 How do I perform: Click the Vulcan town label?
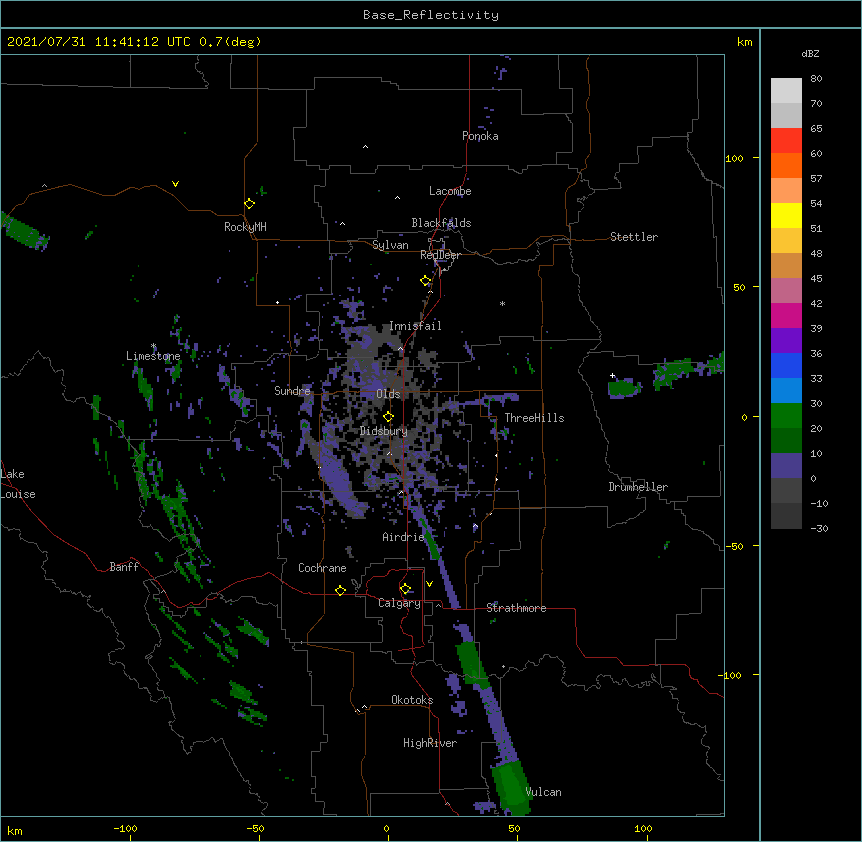tap(543, 792)
